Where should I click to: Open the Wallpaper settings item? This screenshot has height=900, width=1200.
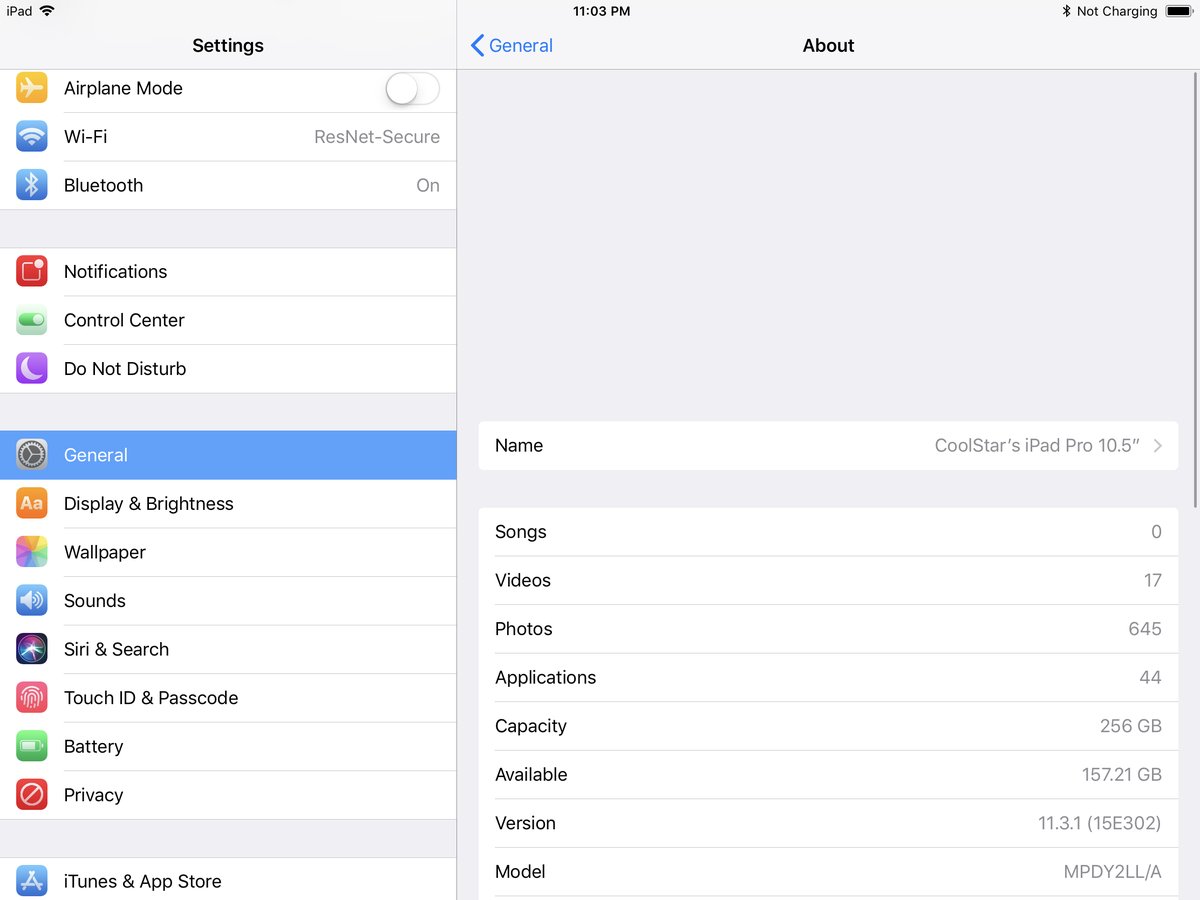[105, 552]
